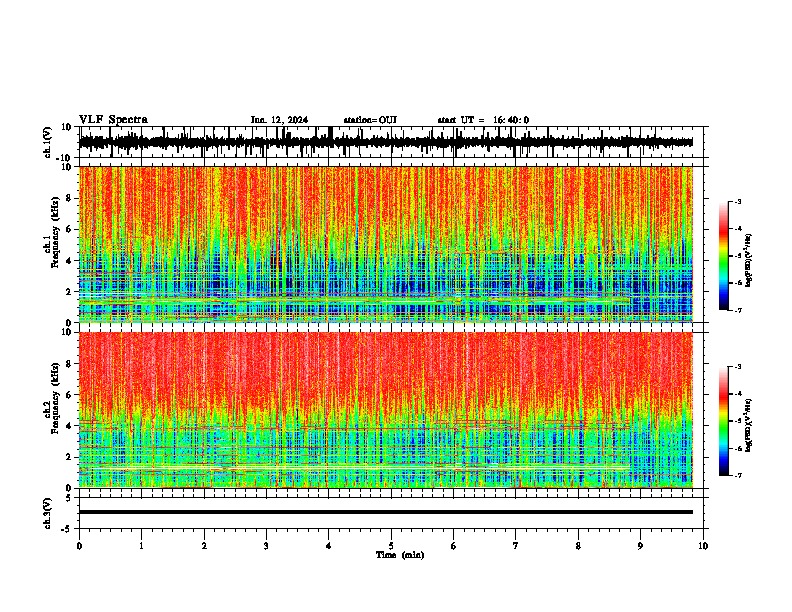This screenshot has width=792, height=612.
Task: Click the "-3" label on ch.1 color bar
Action: (738, 202)
